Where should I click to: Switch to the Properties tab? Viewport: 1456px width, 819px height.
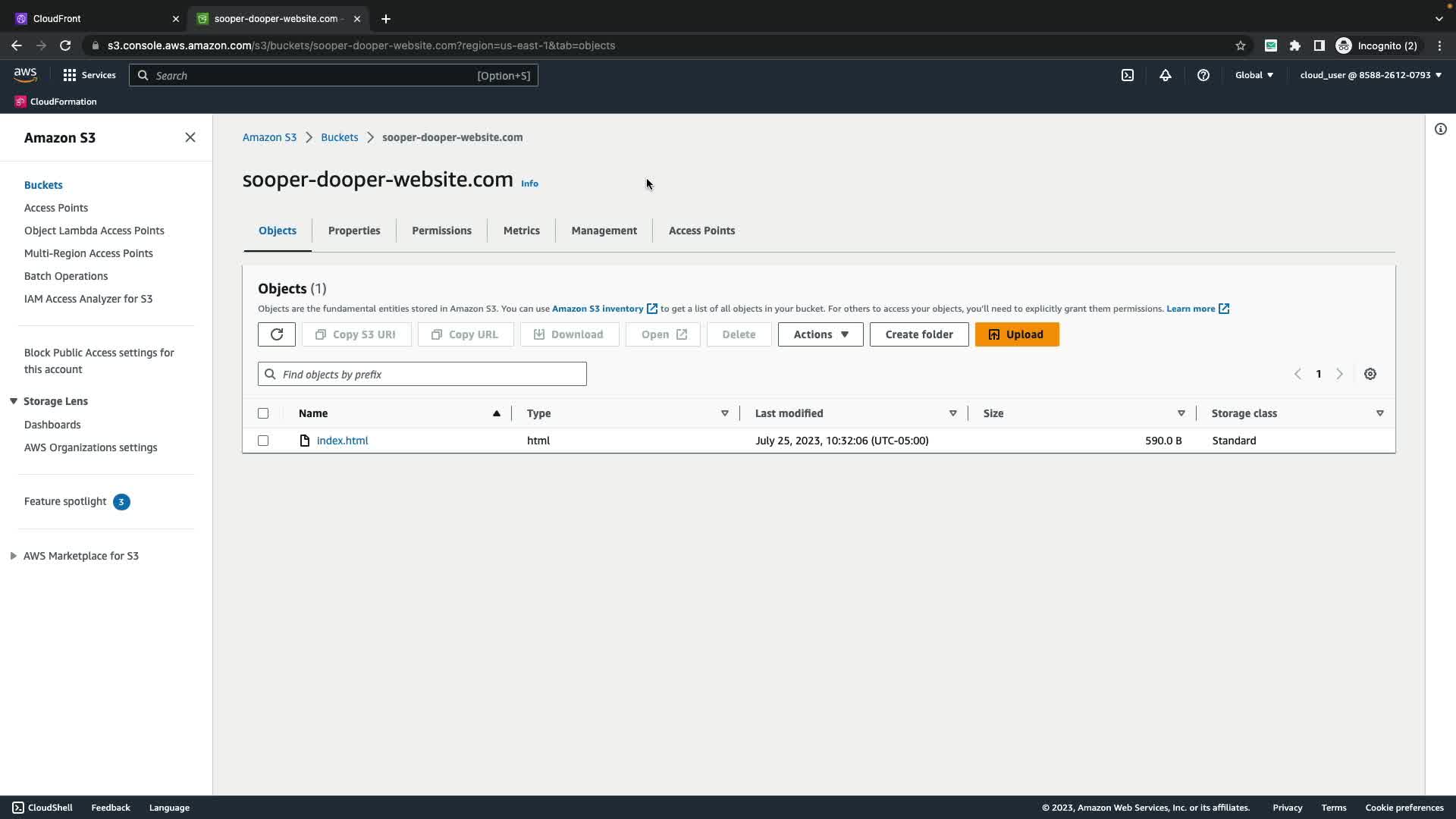tap(354, 231)
